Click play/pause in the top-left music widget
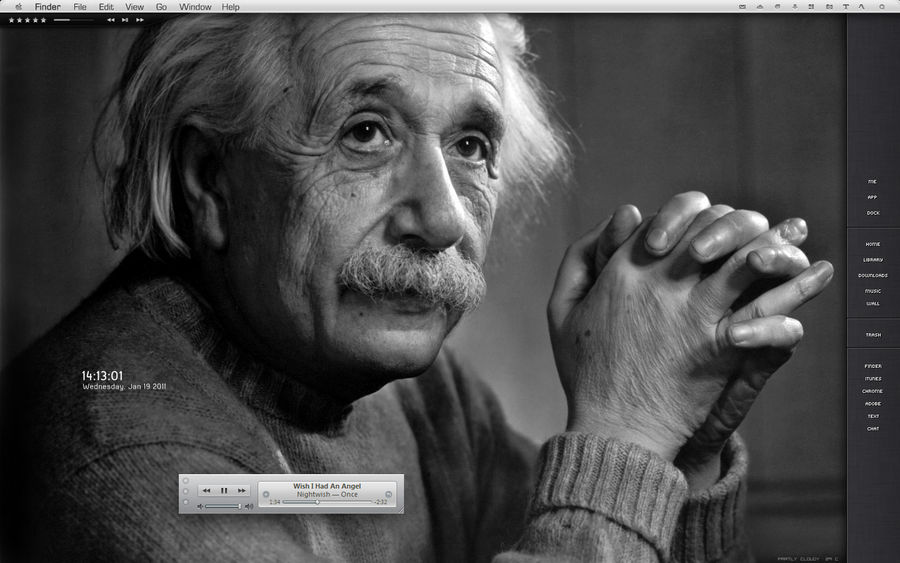 coord(125,20)
